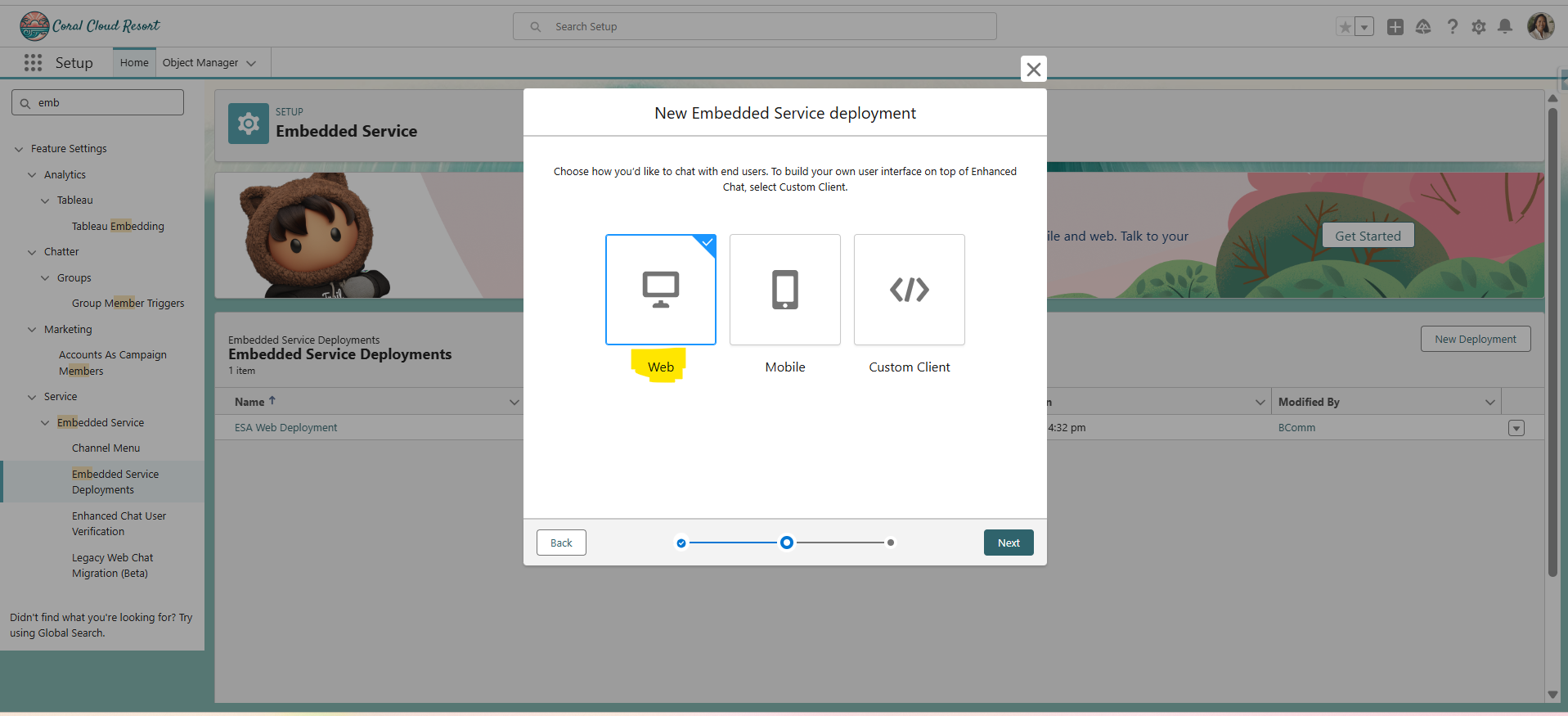Click the Get Started banner button
This screenshot has height=716, width=1568.
coord(1368,236)
